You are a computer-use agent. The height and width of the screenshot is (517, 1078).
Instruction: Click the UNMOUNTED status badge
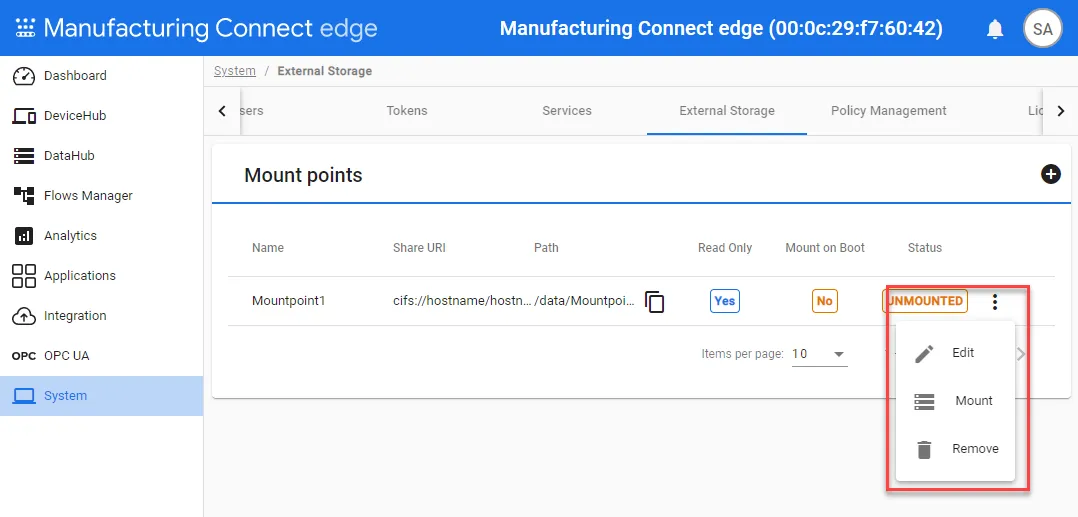pos(925,301)
